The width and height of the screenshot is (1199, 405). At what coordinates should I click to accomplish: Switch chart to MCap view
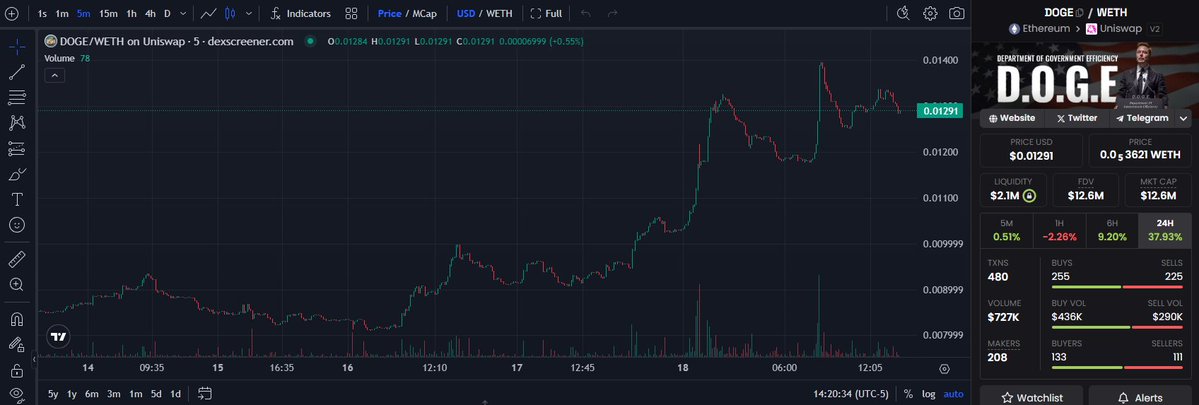click(425, 13)
